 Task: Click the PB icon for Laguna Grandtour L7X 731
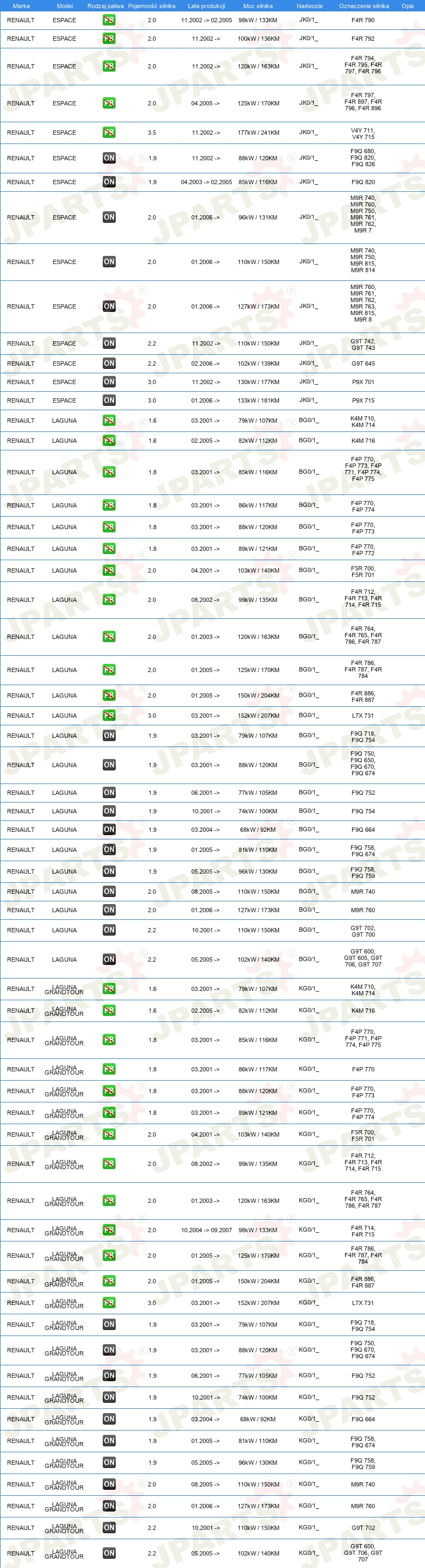tap(109, 1303)
